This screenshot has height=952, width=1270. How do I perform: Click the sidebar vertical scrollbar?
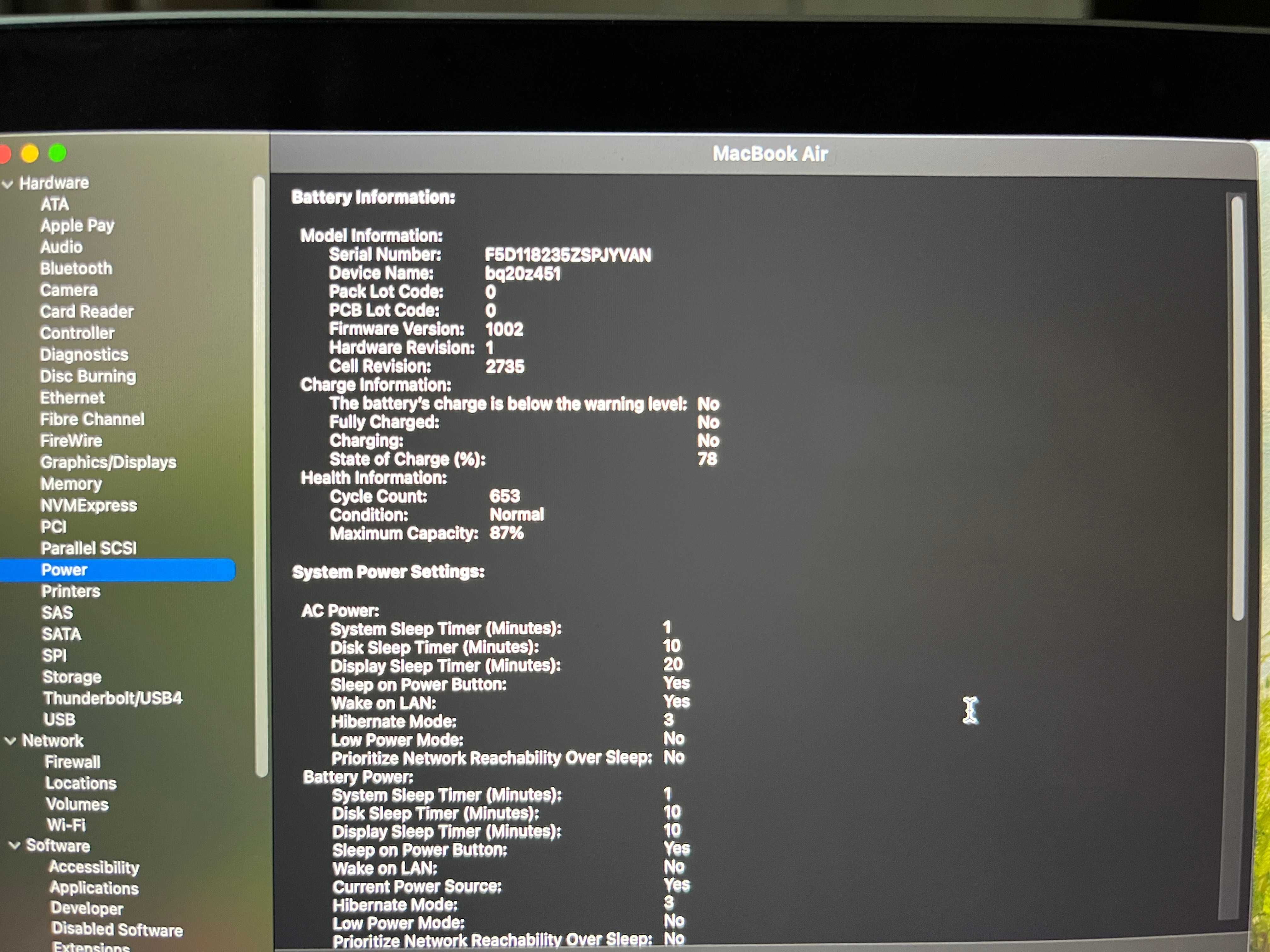[x=260, y=476]
